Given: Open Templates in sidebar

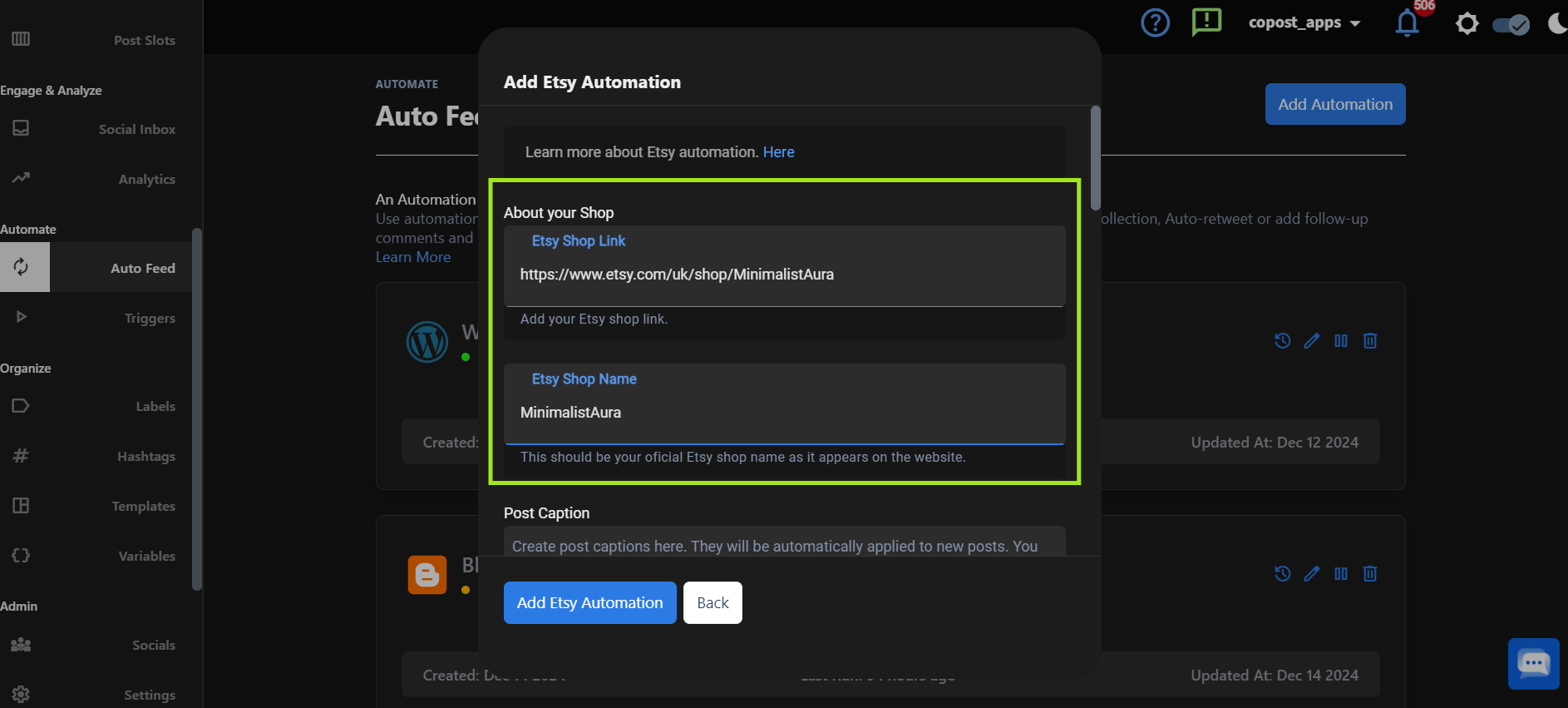Looking at the screenshot, I should [x=144, y=506].
